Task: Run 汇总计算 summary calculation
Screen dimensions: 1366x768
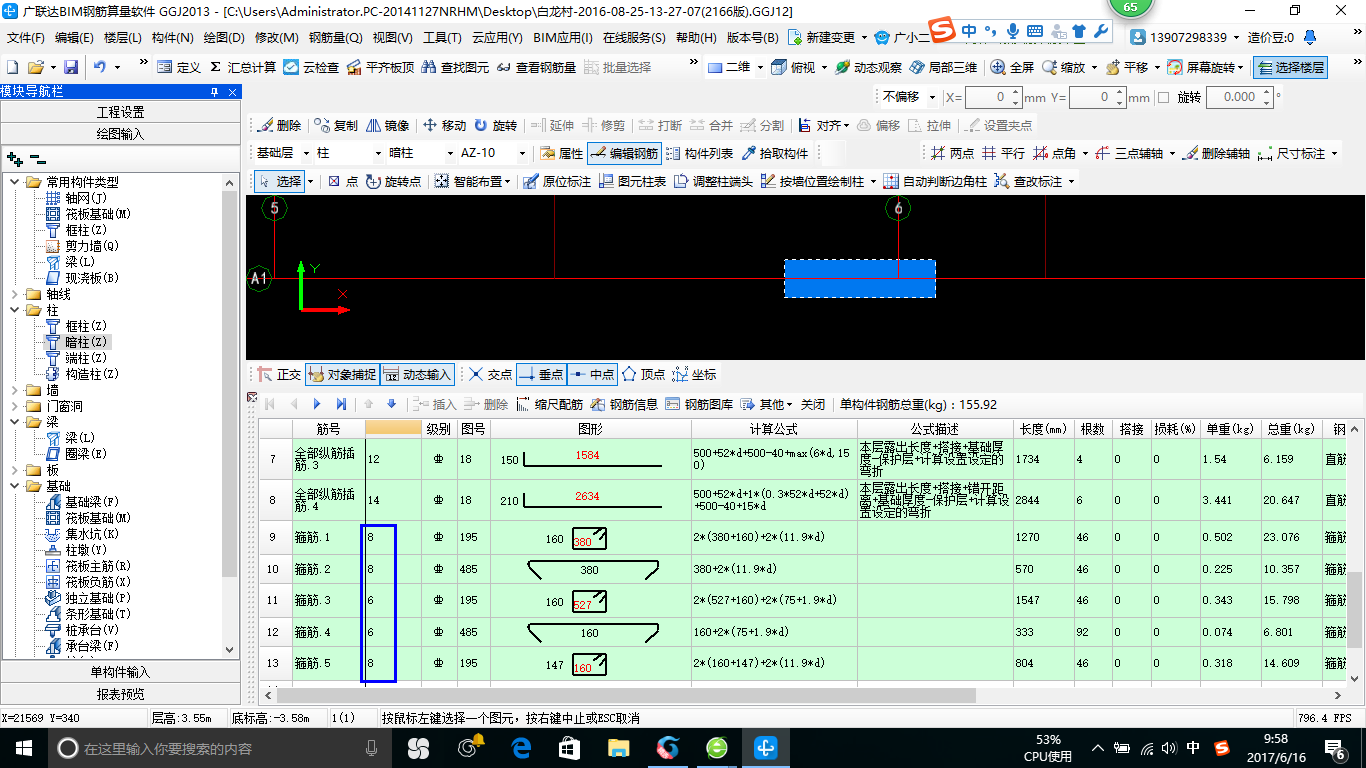Action: pos(242,67)
